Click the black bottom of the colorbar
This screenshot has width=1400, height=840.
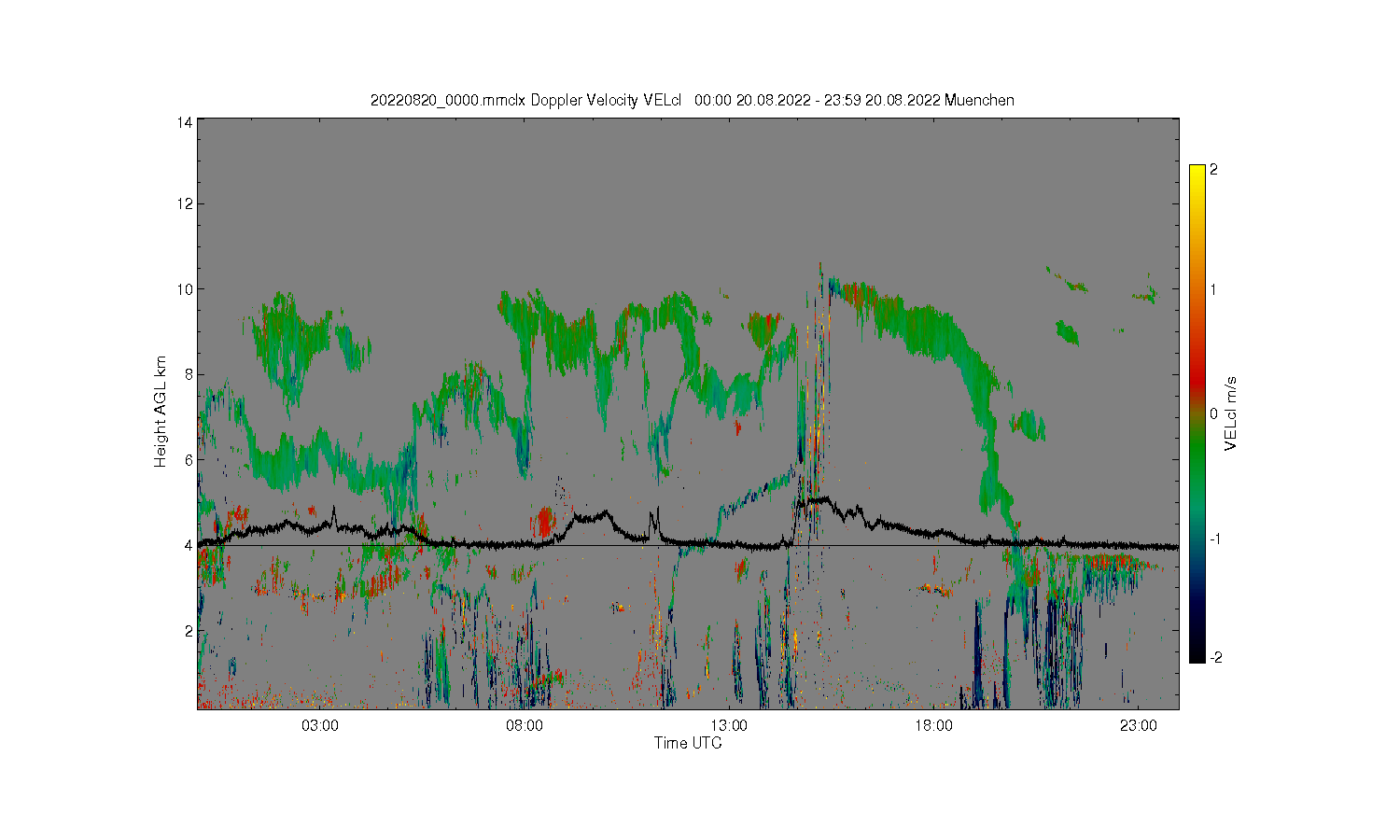[x=1197, y=653]
